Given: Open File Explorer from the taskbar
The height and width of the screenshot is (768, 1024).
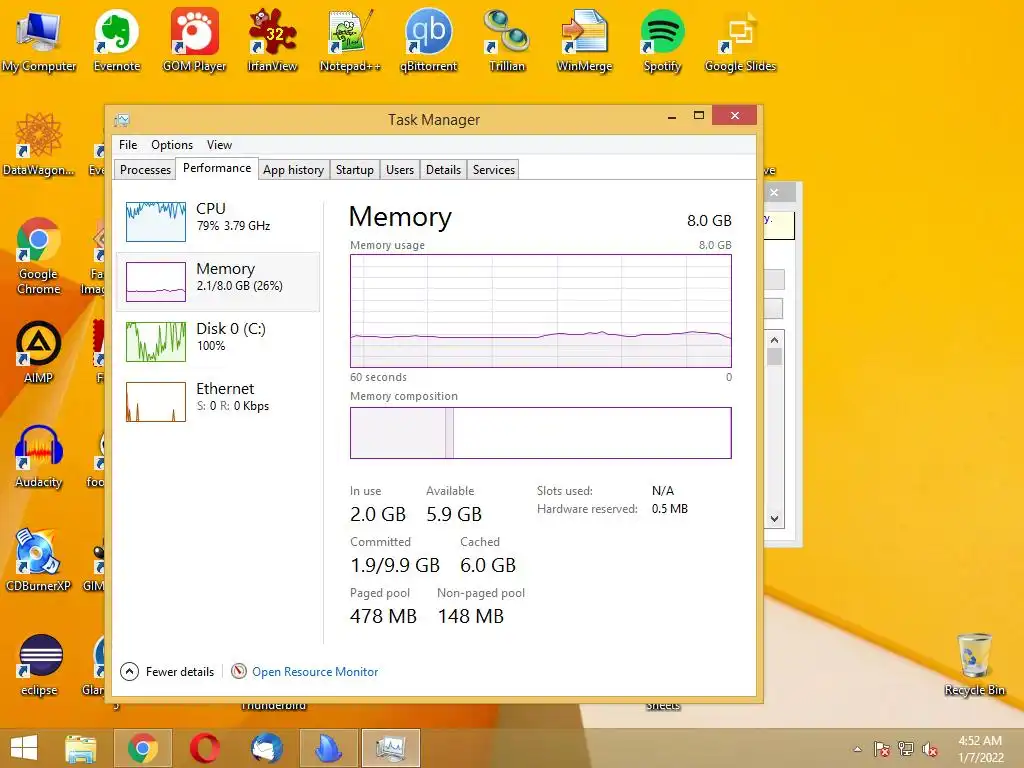Looking at the screenshot, I should 80,748.
